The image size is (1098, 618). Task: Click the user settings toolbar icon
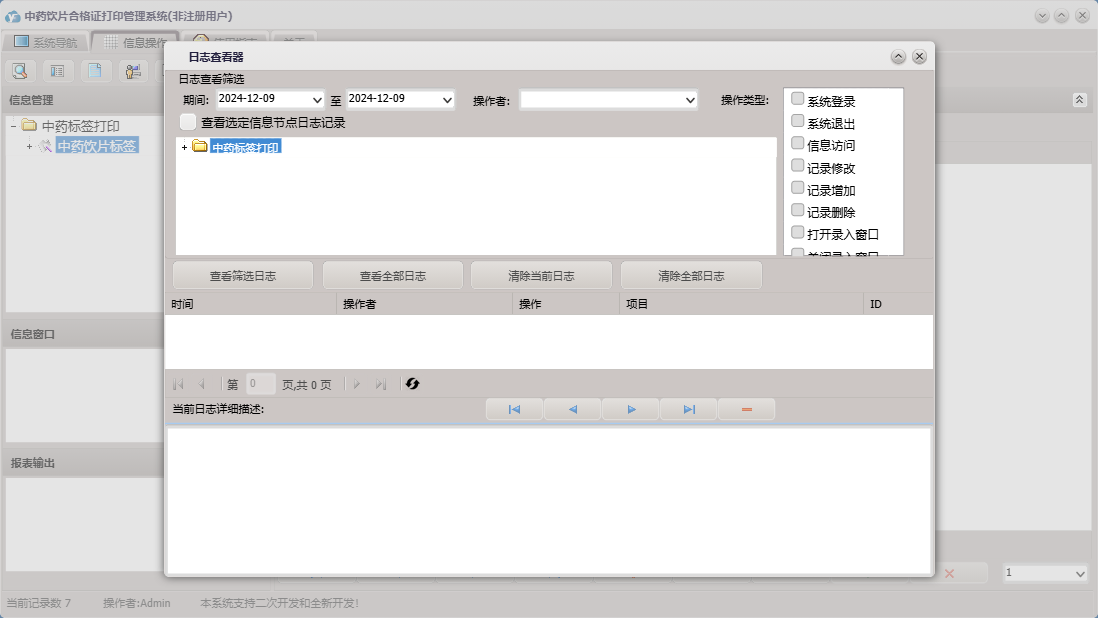tap(133, 71)
